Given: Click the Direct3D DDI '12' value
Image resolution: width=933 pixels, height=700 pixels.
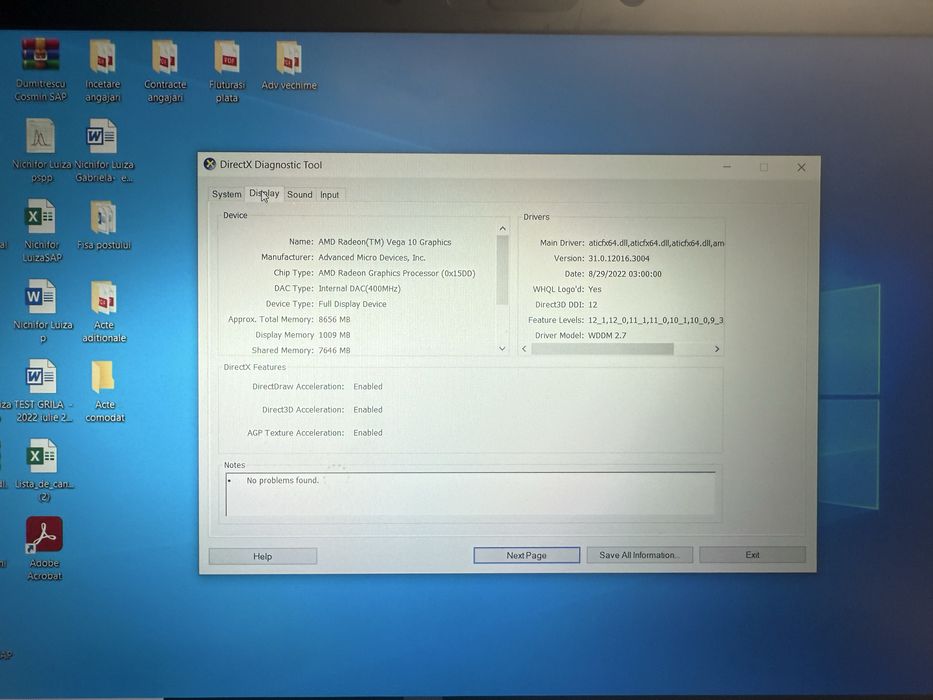Looking at the screenshot, I should (593, 305).
